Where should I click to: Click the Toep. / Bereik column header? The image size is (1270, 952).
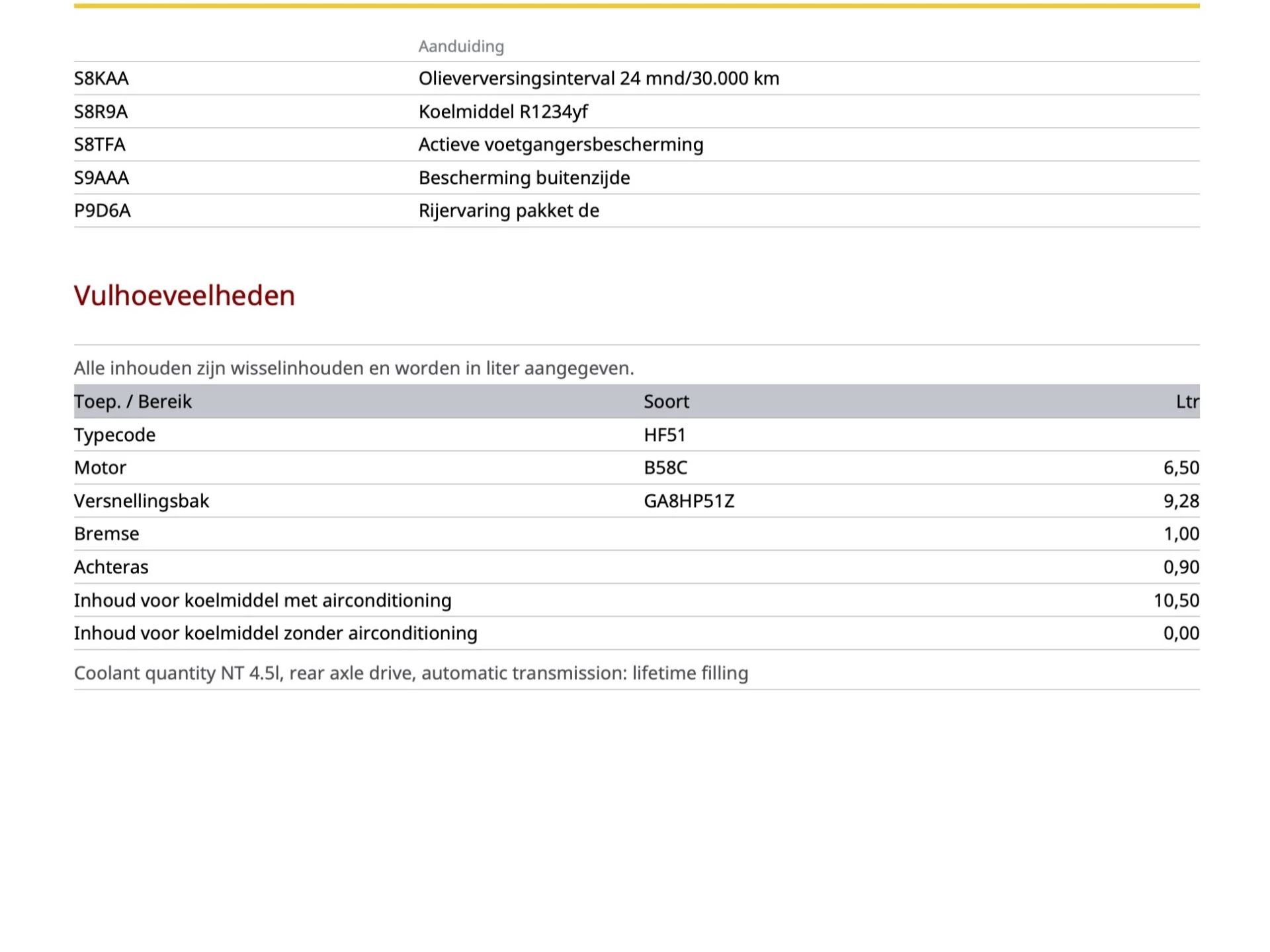[x=132, y=401]
